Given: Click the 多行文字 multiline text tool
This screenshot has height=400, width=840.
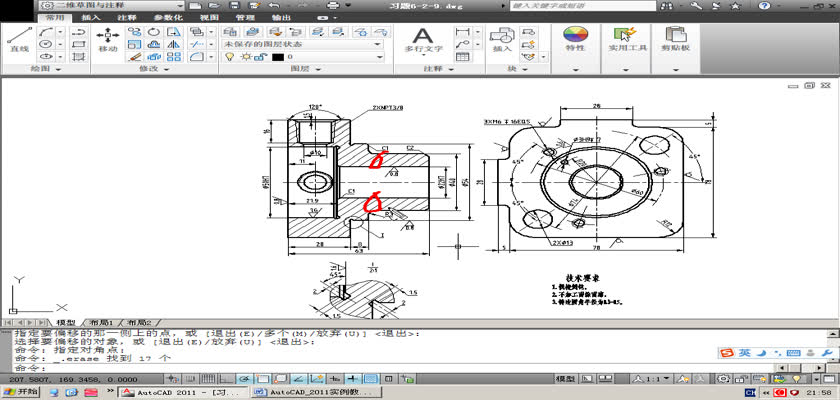Looking at the screenshot, I should tap(421, 38).
